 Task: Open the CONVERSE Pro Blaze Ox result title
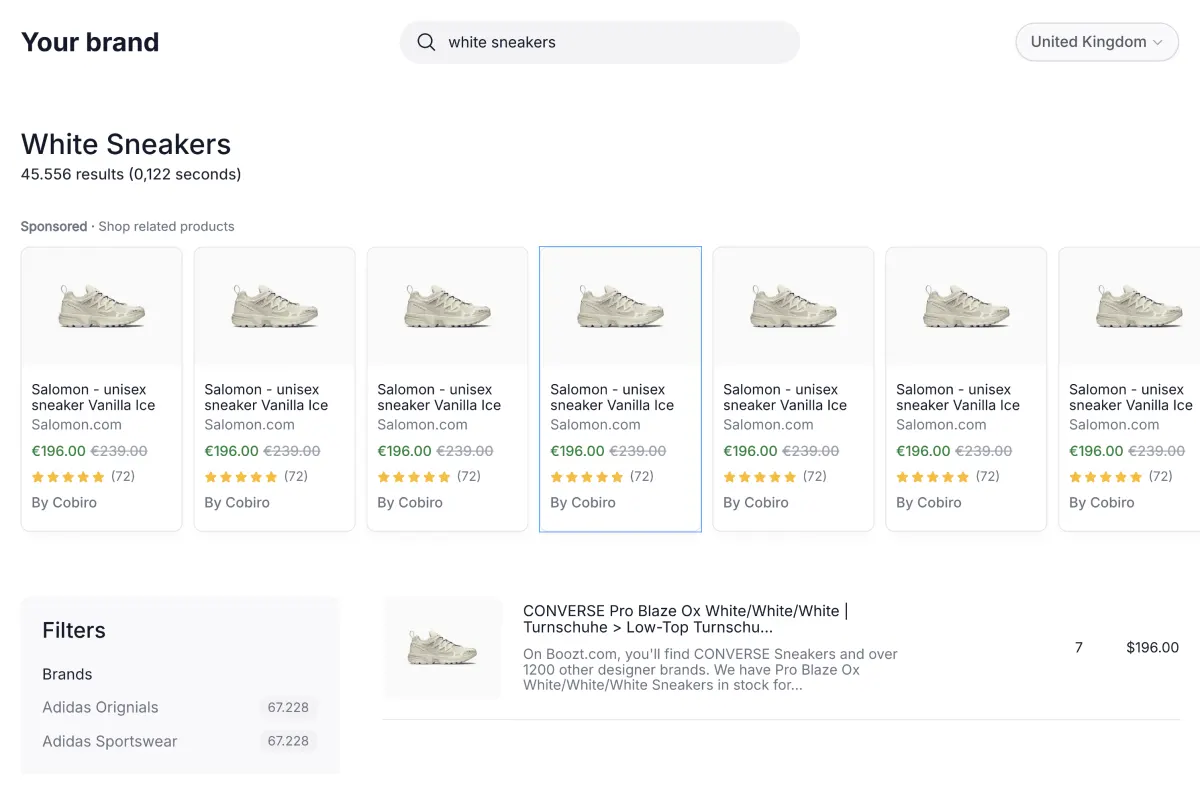pyautogui.click(x=685, y=619)
